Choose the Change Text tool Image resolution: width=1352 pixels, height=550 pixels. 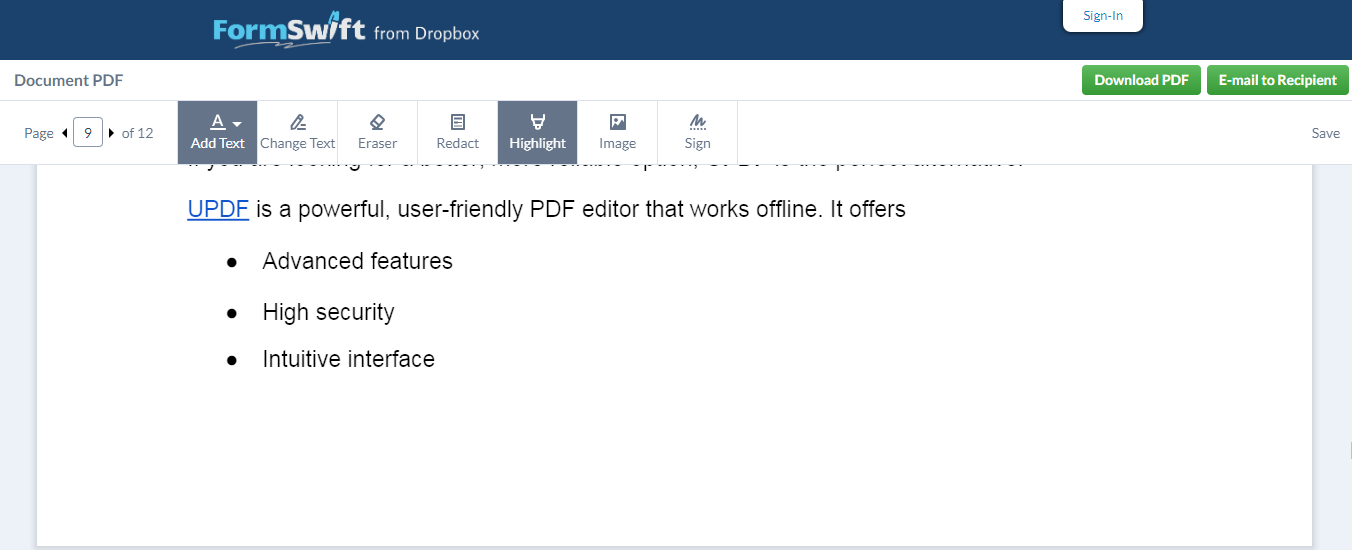297,132
